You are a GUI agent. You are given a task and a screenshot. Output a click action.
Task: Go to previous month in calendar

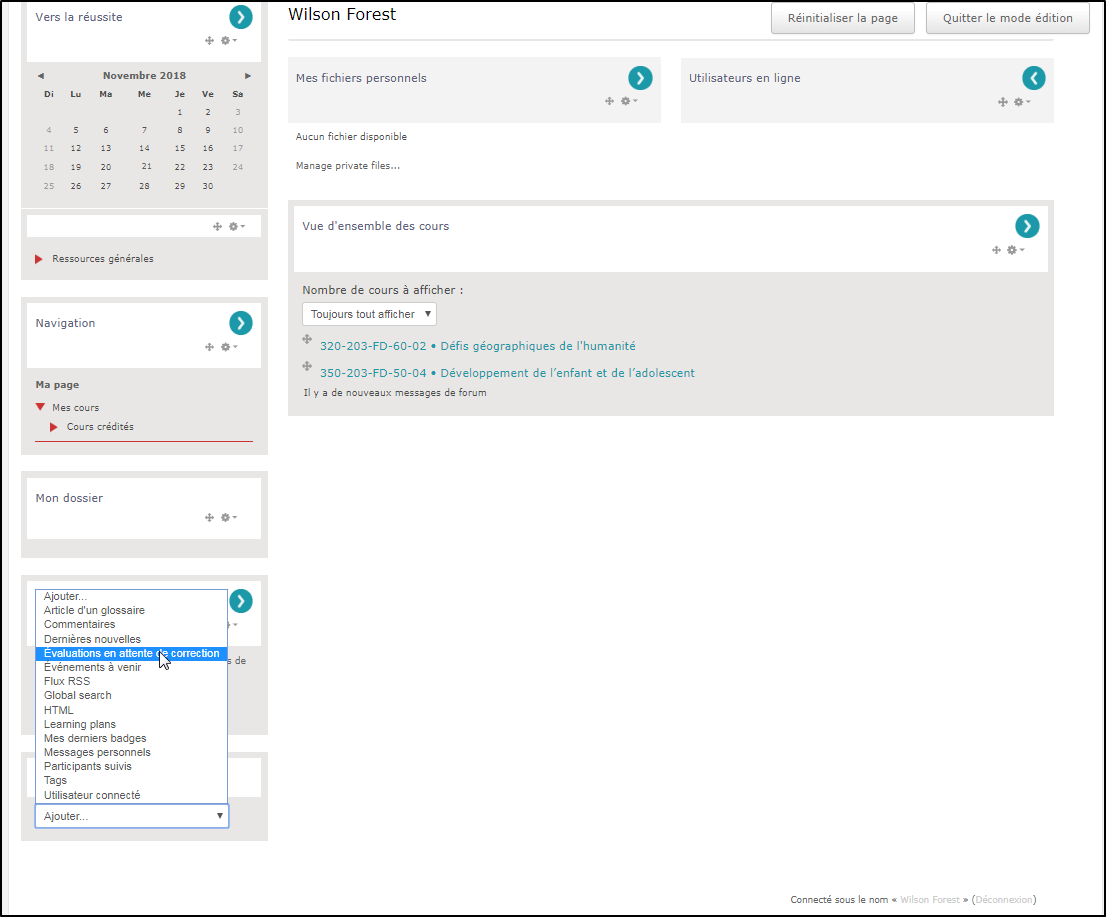click(x=41, y=76)
